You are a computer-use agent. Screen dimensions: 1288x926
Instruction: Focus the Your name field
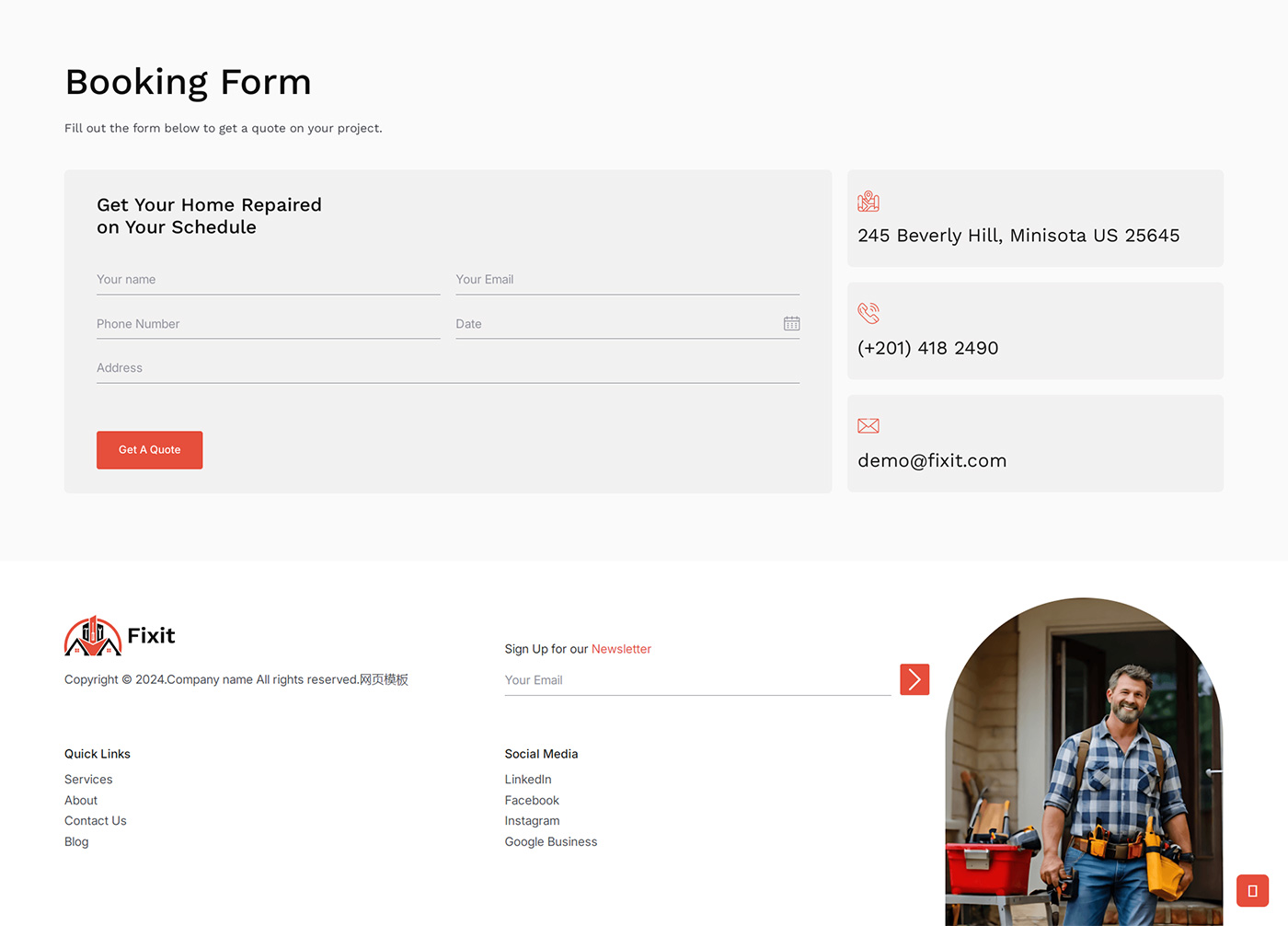click(269, 280)
